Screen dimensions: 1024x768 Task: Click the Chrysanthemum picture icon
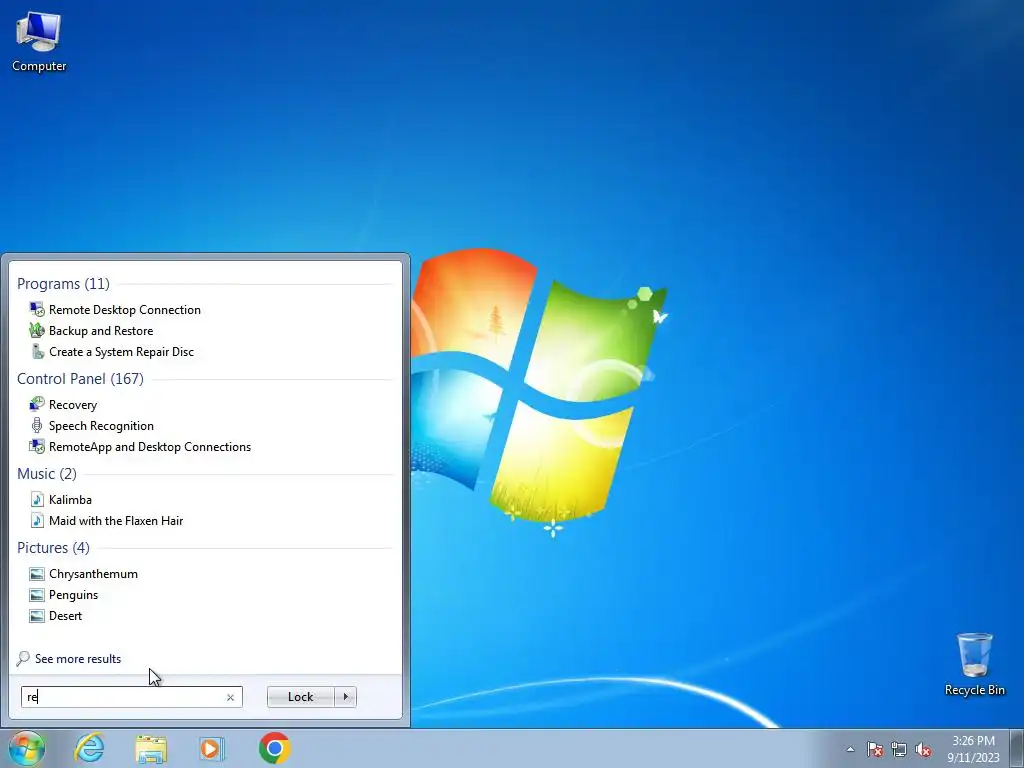point(37,573)
